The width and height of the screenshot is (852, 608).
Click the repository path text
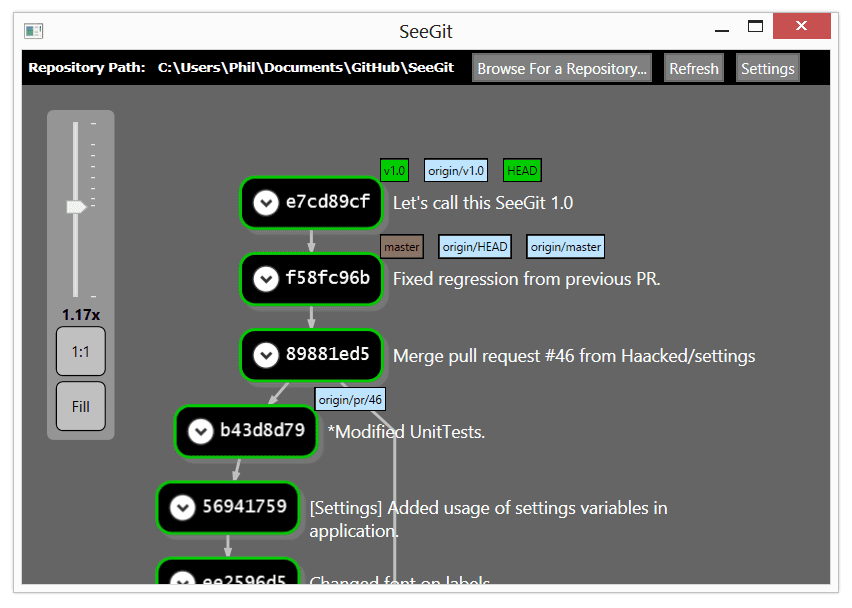click(x=306, y=67)
